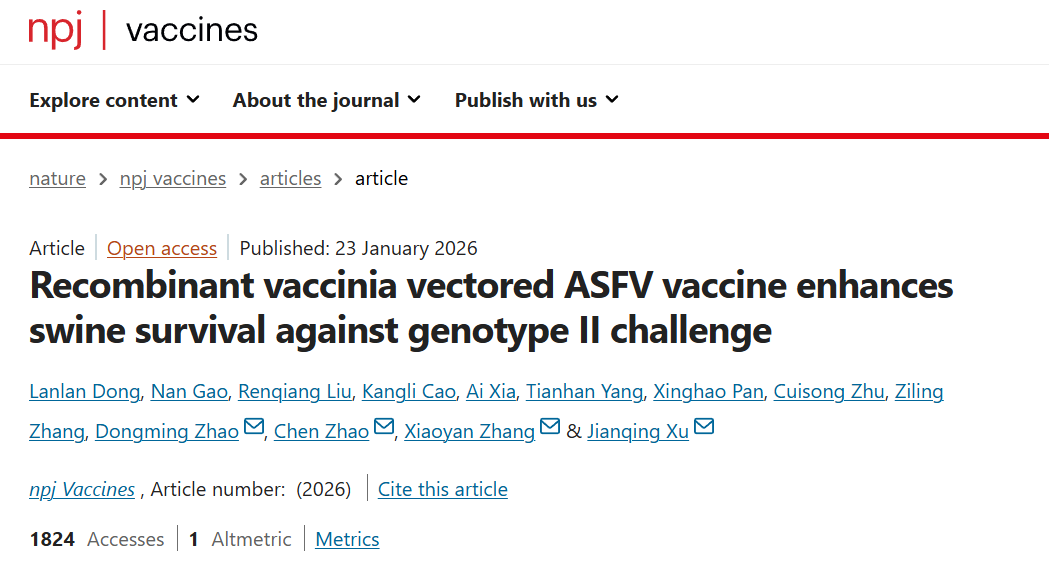The image size is (1049, 565).
Task: Navigate to npj vaccines breadcrumb
Action: 173,179
